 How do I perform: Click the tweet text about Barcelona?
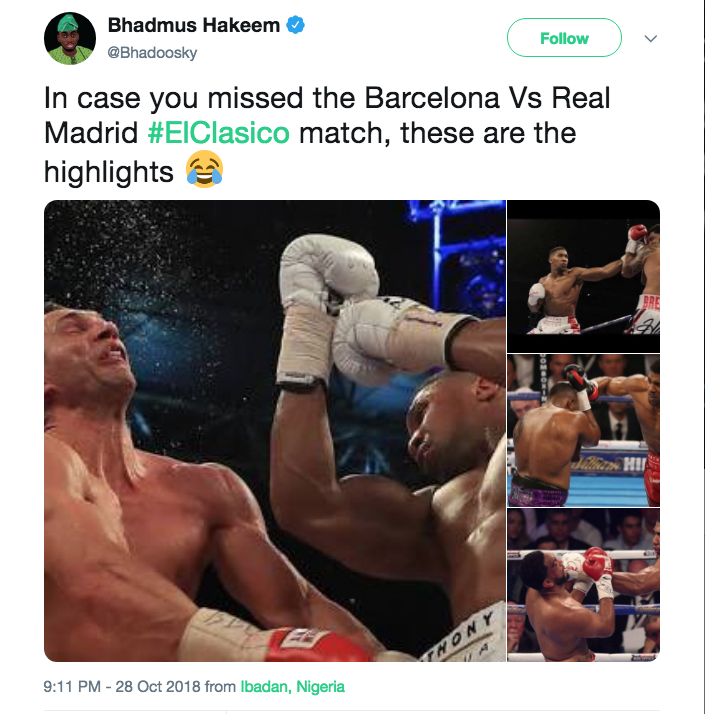tap(327, 135)
